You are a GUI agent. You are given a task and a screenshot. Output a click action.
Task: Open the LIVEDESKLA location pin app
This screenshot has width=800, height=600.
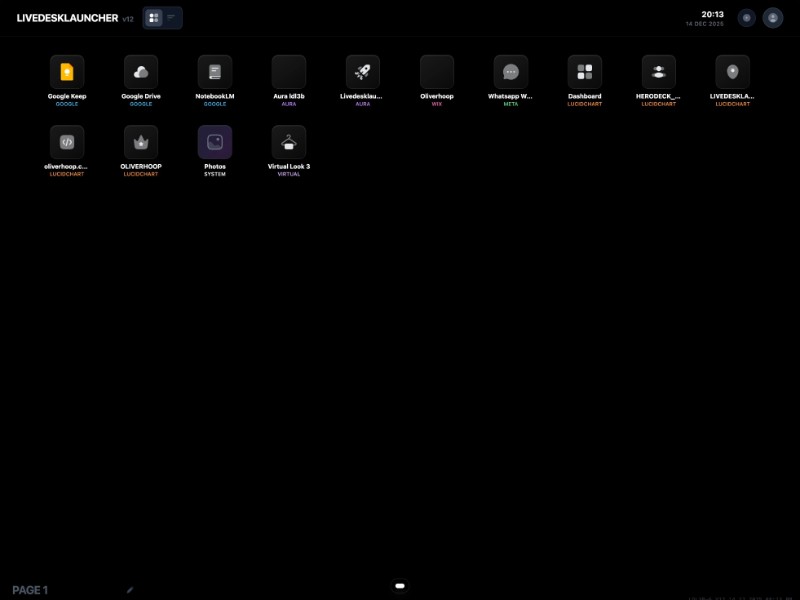(x=733, y=72)
